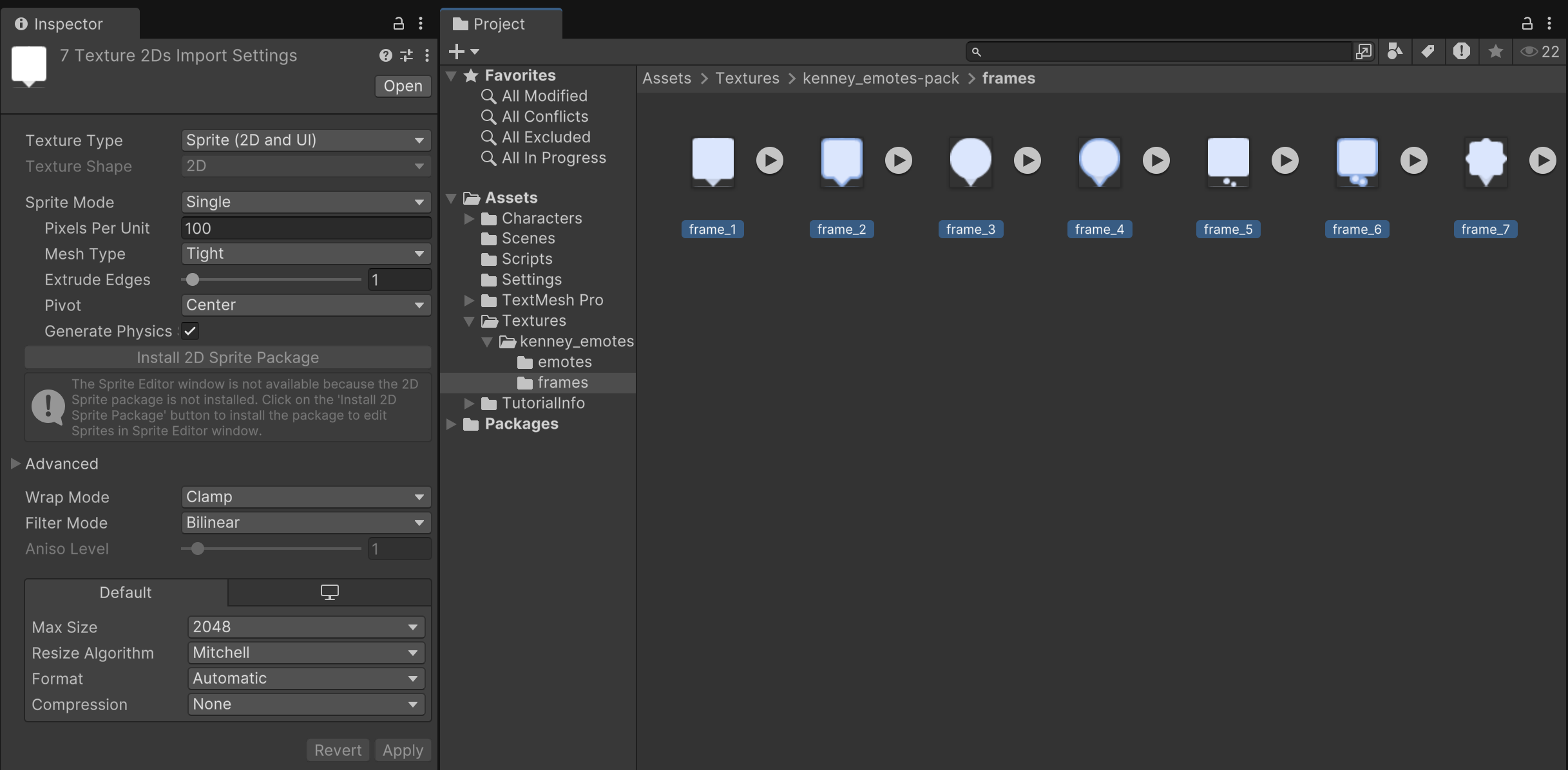Open the import settings presets icon
This screenshot has height=770, width=1568.
[x=406, y=55]
